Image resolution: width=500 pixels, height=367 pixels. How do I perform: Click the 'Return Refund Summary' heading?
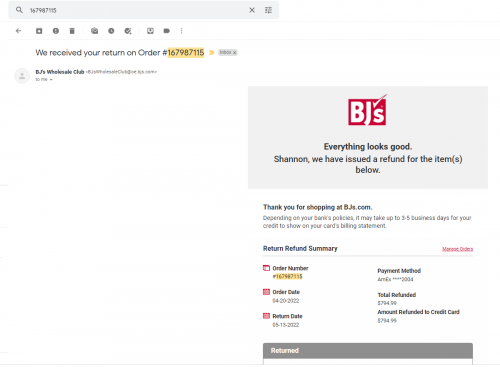tap(300, 248)
